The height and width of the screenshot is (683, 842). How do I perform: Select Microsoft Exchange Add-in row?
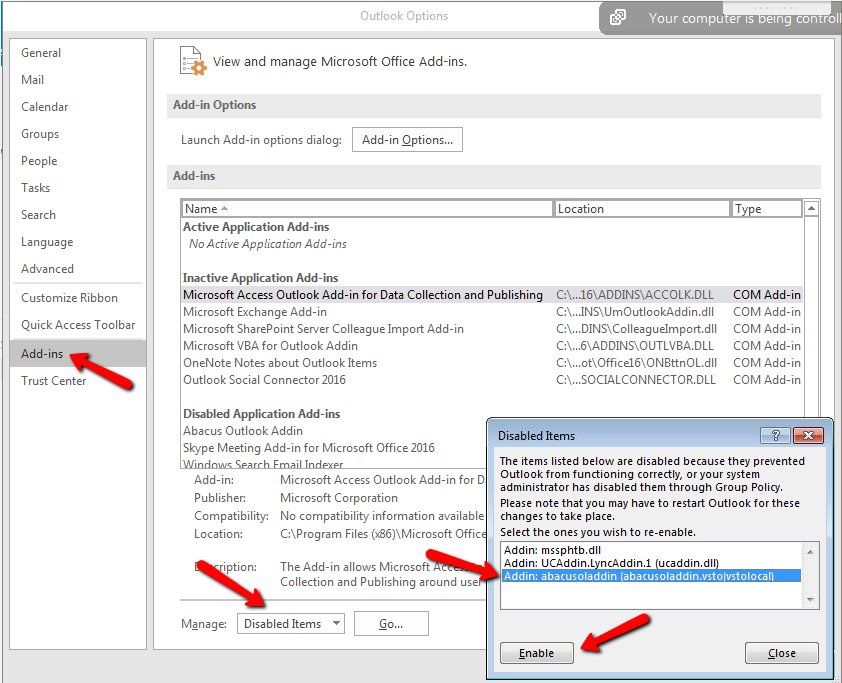click(x=492, y=312)
